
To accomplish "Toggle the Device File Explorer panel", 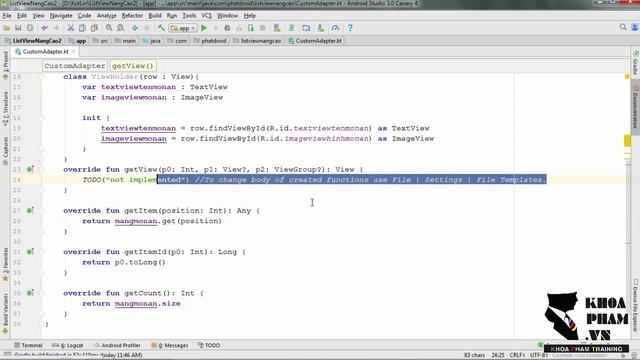I will [x=636, y=304].
